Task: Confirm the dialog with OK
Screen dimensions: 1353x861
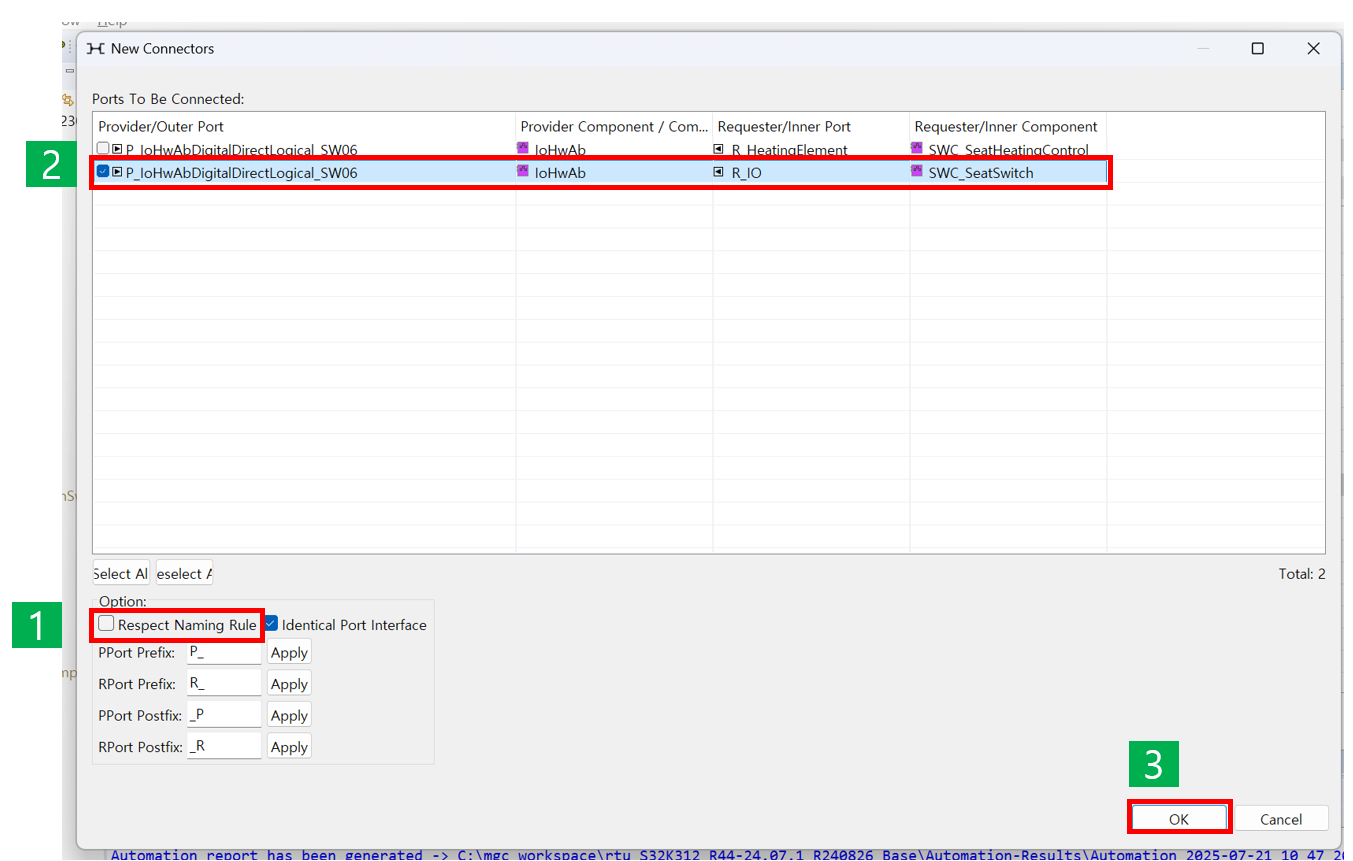Action: click(x=1179, y=819)
